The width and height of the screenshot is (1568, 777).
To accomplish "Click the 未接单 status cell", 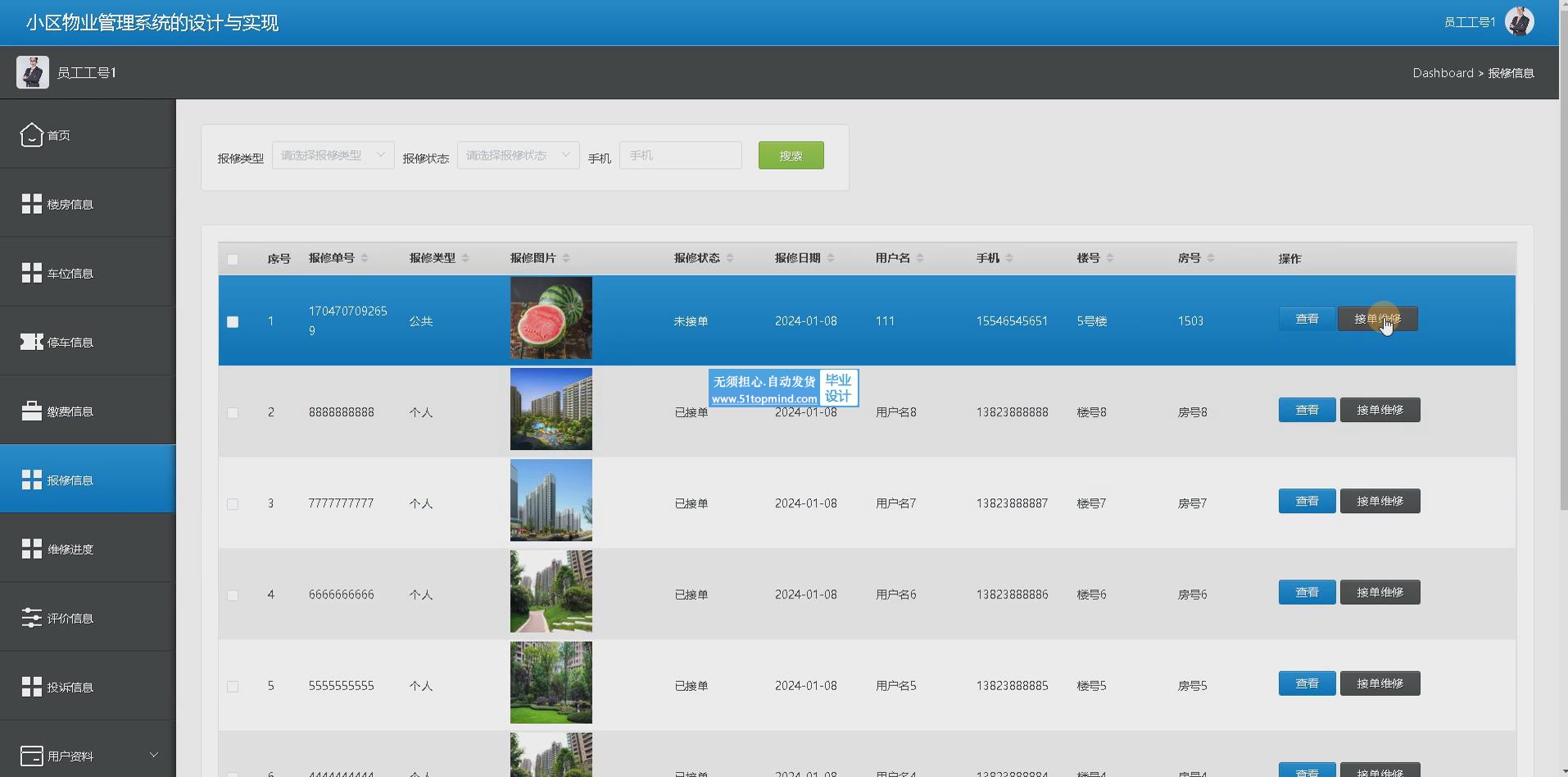I will click(x=691, y=321).
